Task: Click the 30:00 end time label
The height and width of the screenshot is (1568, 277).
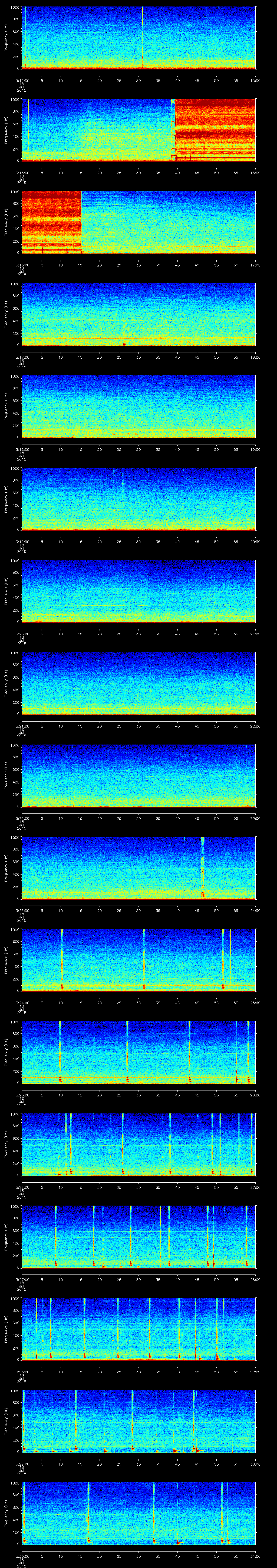Action: click(x=255, y=1464)
